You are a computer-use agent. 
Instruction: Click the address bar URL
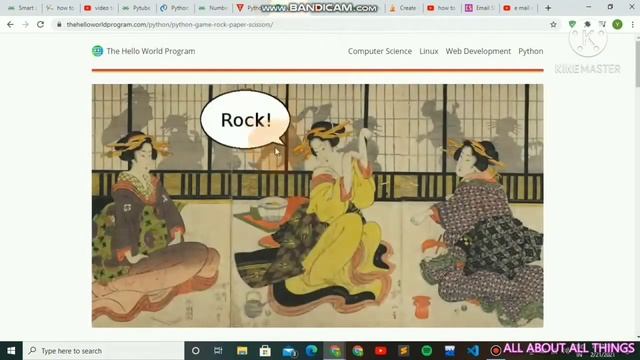(170, 24)
